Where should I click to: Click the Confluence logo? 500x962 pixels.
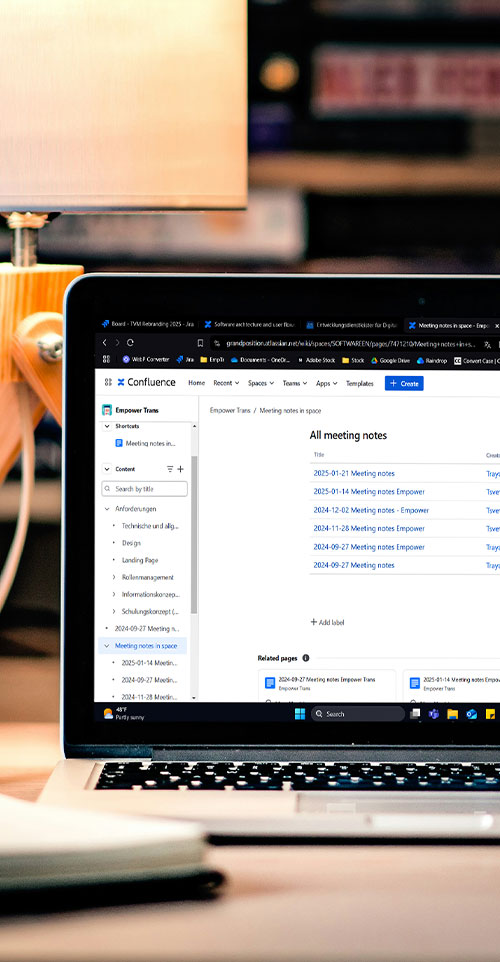147,382
